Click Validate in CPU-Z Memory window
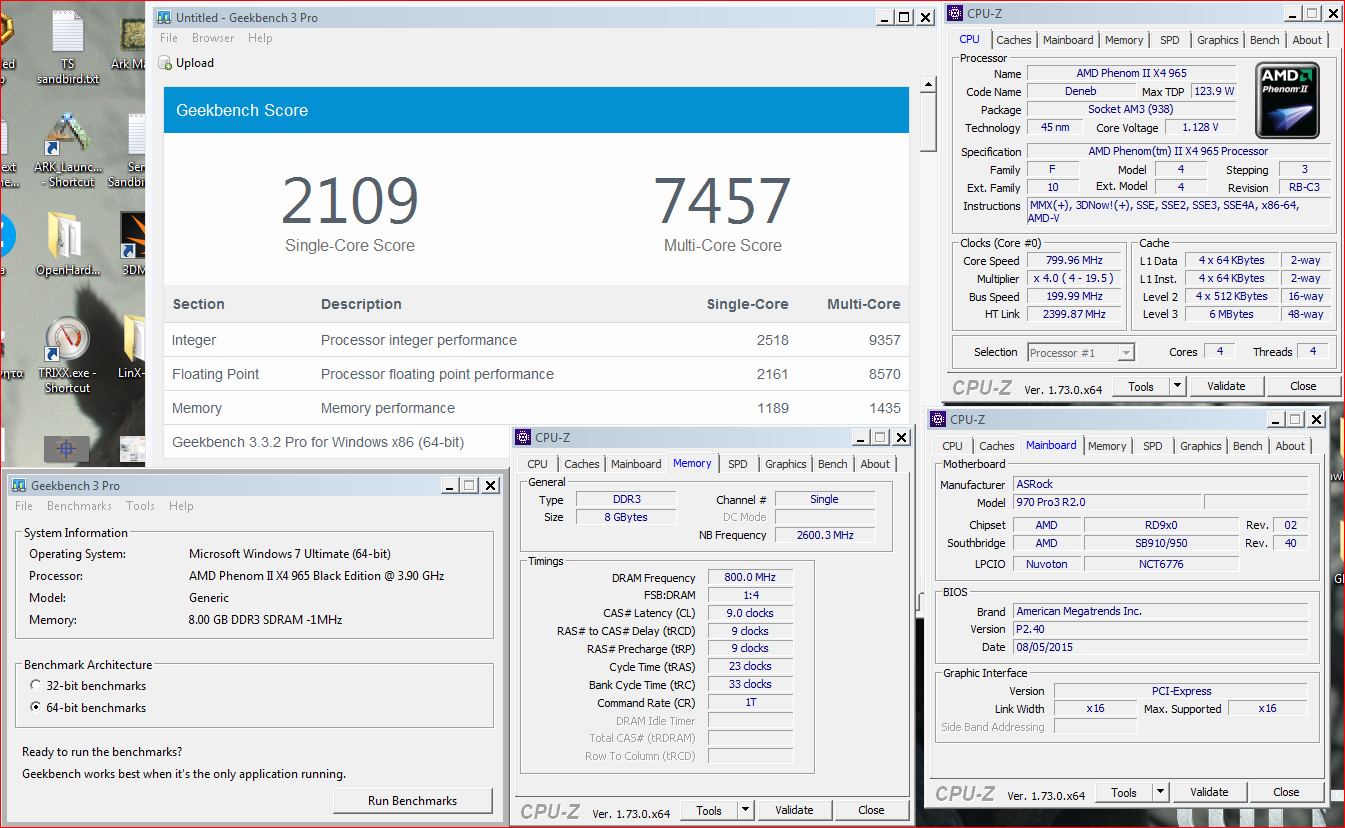Screen dimensions: 1345x828 pyautogui.click(x=794, y=810)
